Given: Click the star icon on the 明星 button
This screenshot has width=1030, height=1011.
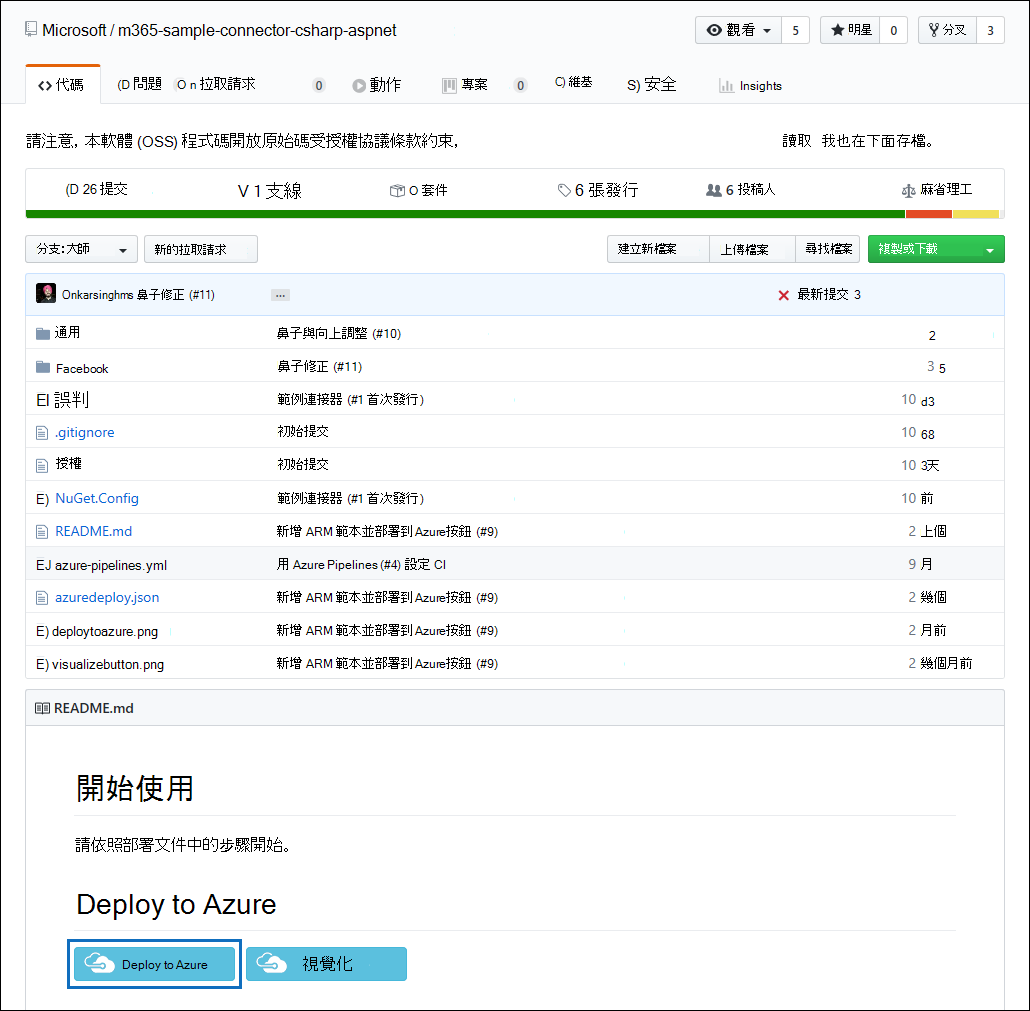Looking at the screenshot, I should (838, 30).
